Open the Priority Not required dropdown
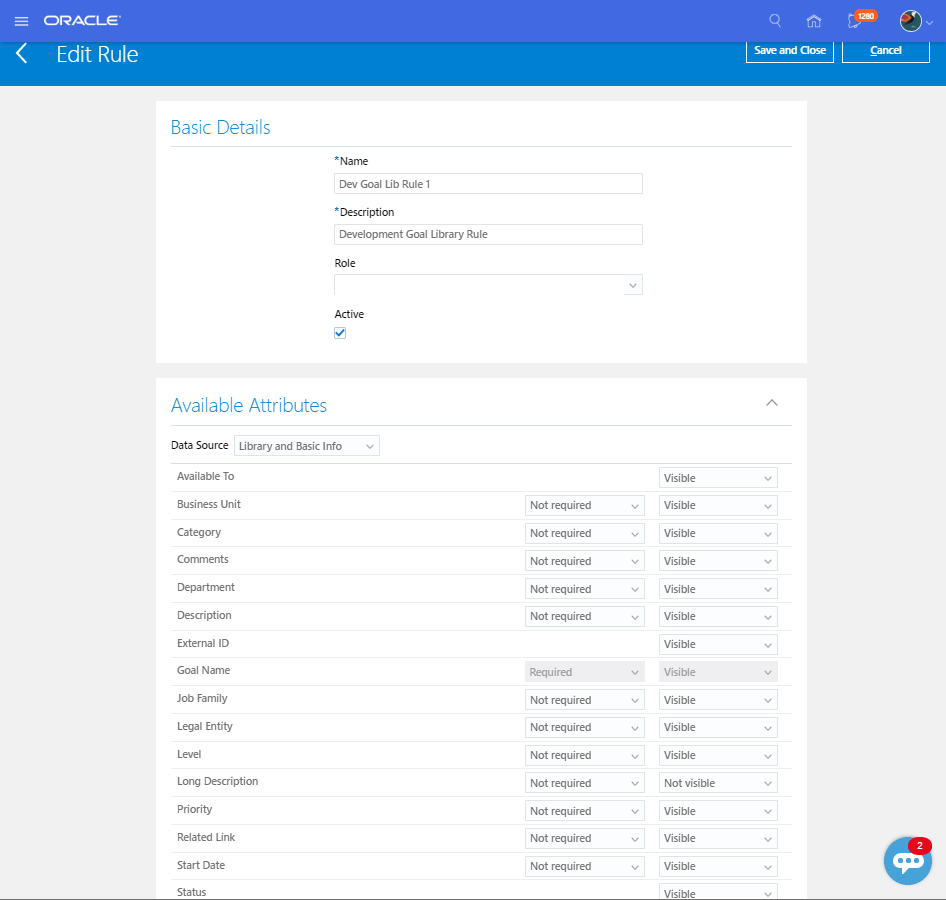946x900 pixels. click(x=584, y=810)
